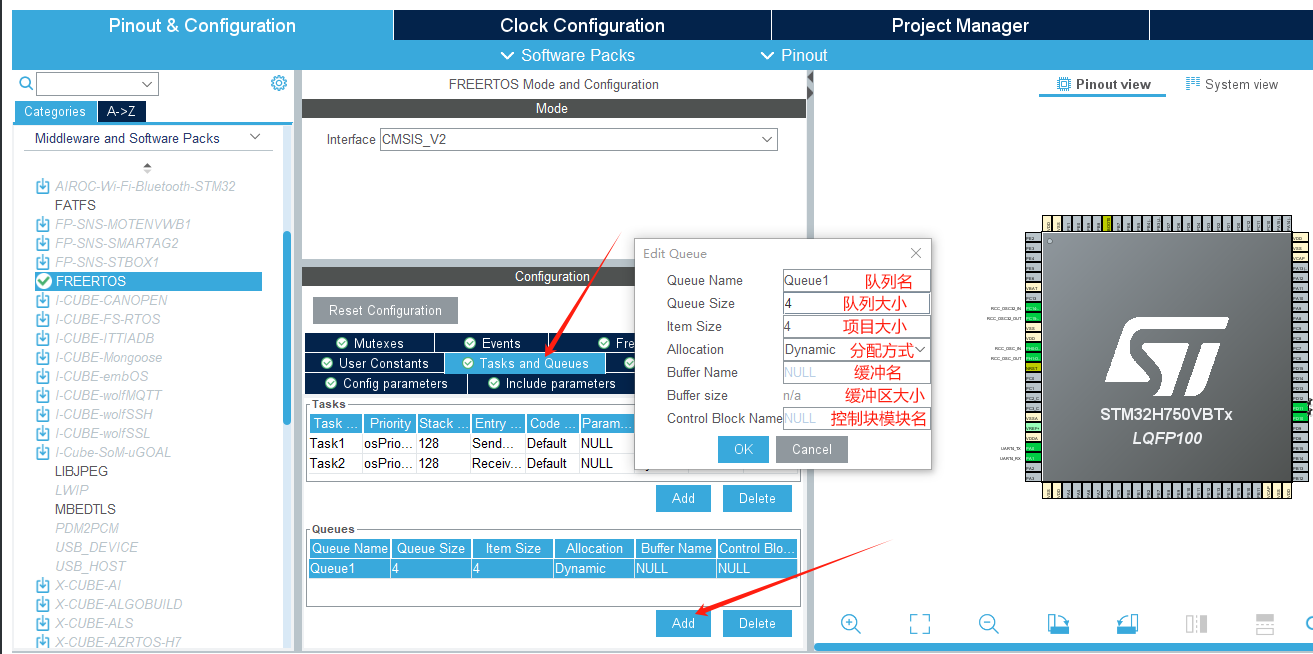Click the flip horizontal icon
The image size is (1313, 654).
click(x=1196, y=624)
